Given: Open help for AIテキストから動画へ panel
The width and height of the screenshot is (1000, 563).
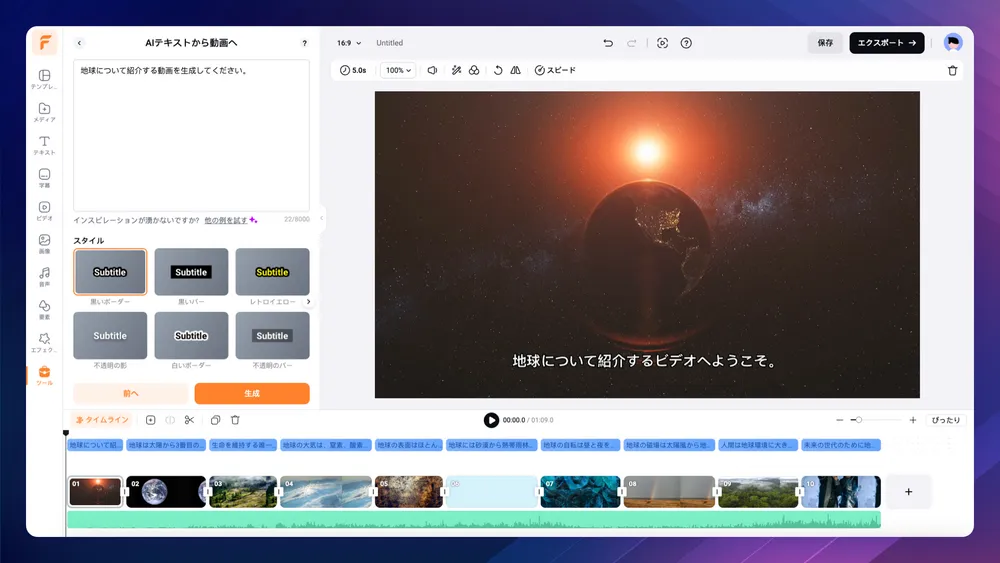Looking at the screenshot, I should point(304,43).
